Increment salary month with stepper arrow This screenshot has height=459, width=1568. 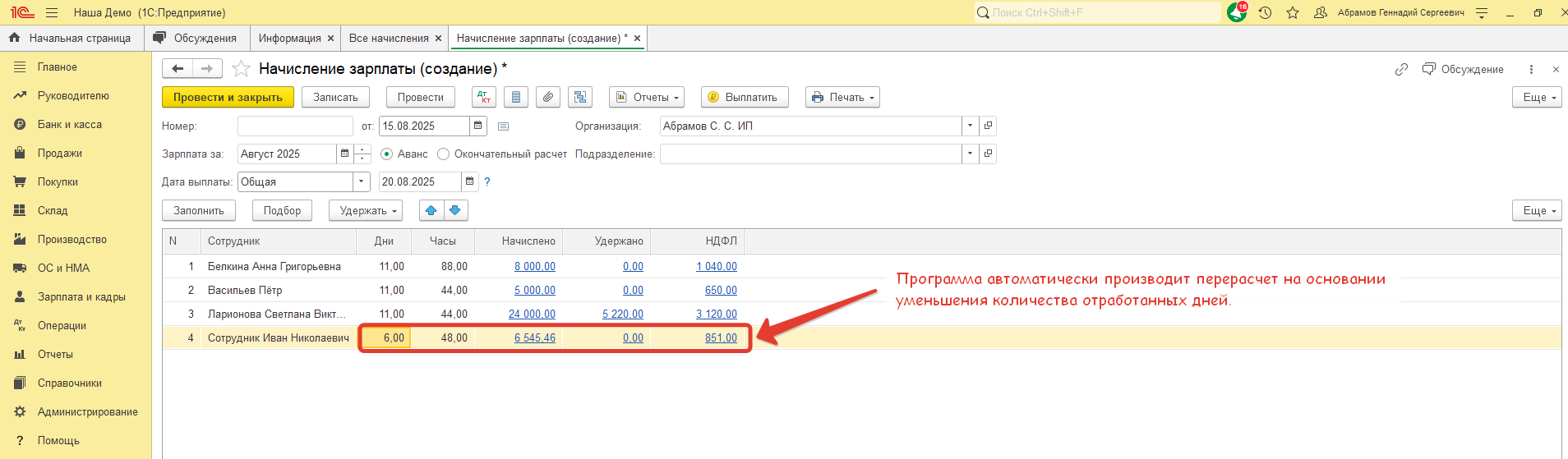(362, 149)
